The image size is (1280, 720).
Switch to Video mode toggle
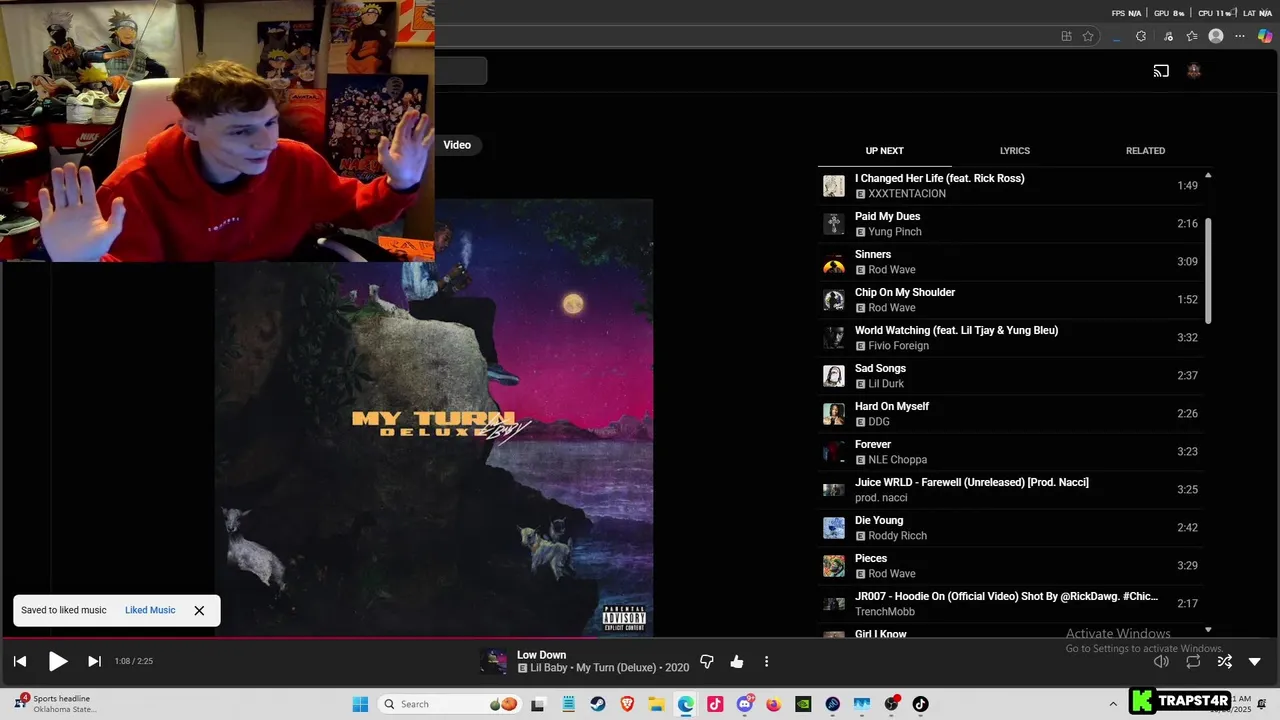tap(457, 145)
